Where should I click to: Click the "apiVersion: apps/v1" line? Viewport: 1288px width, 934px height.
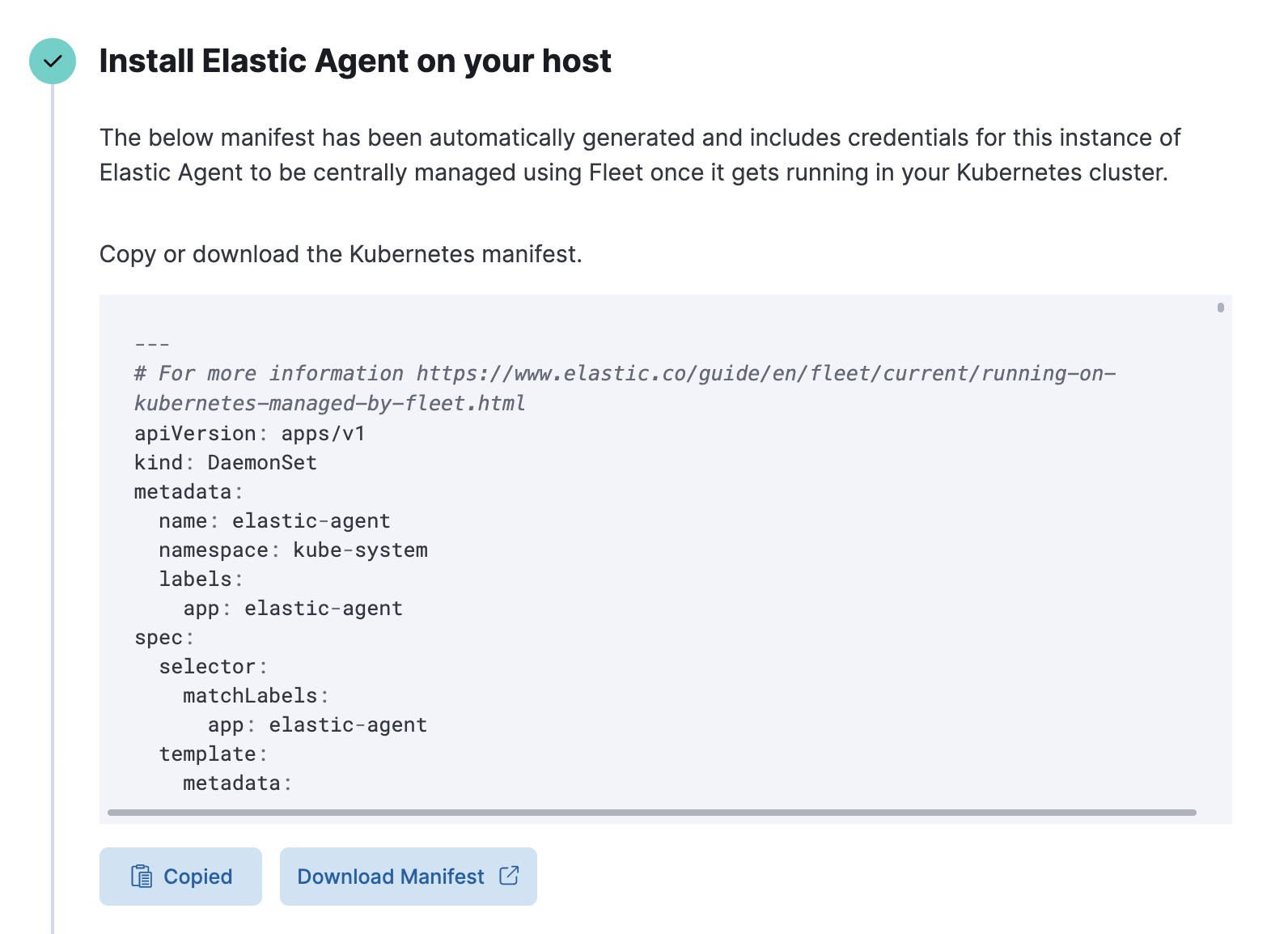[249, 434]
